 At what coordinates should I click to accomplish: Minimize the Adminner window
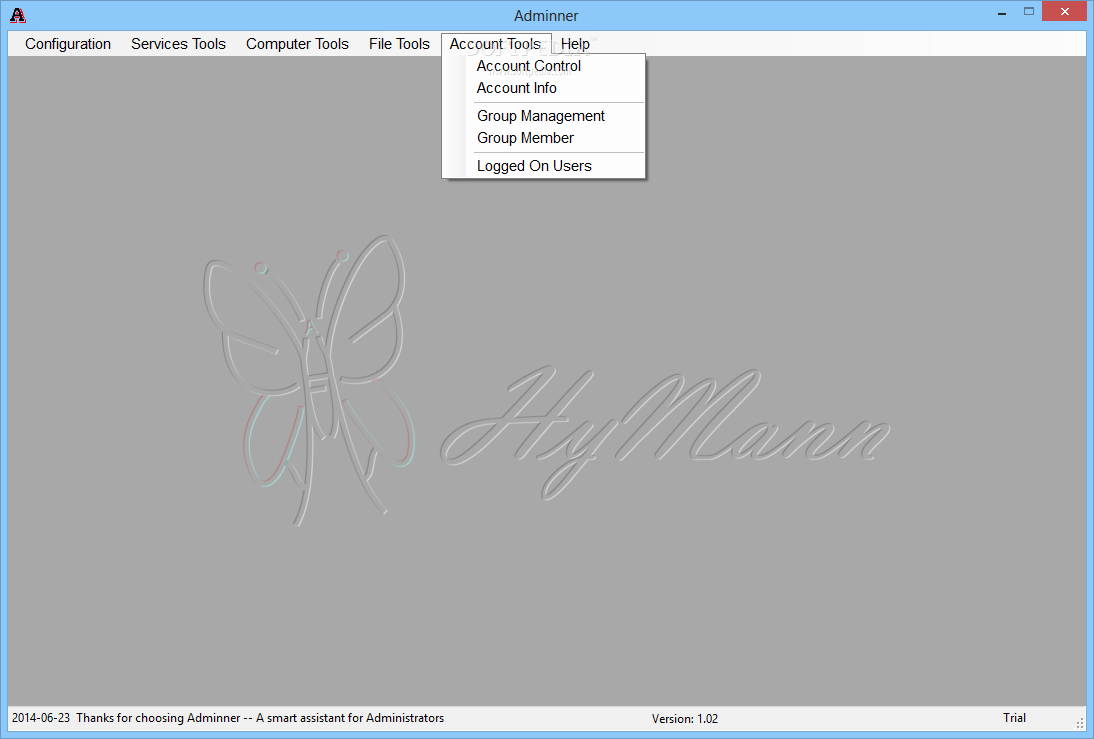tap(1002, 13)
